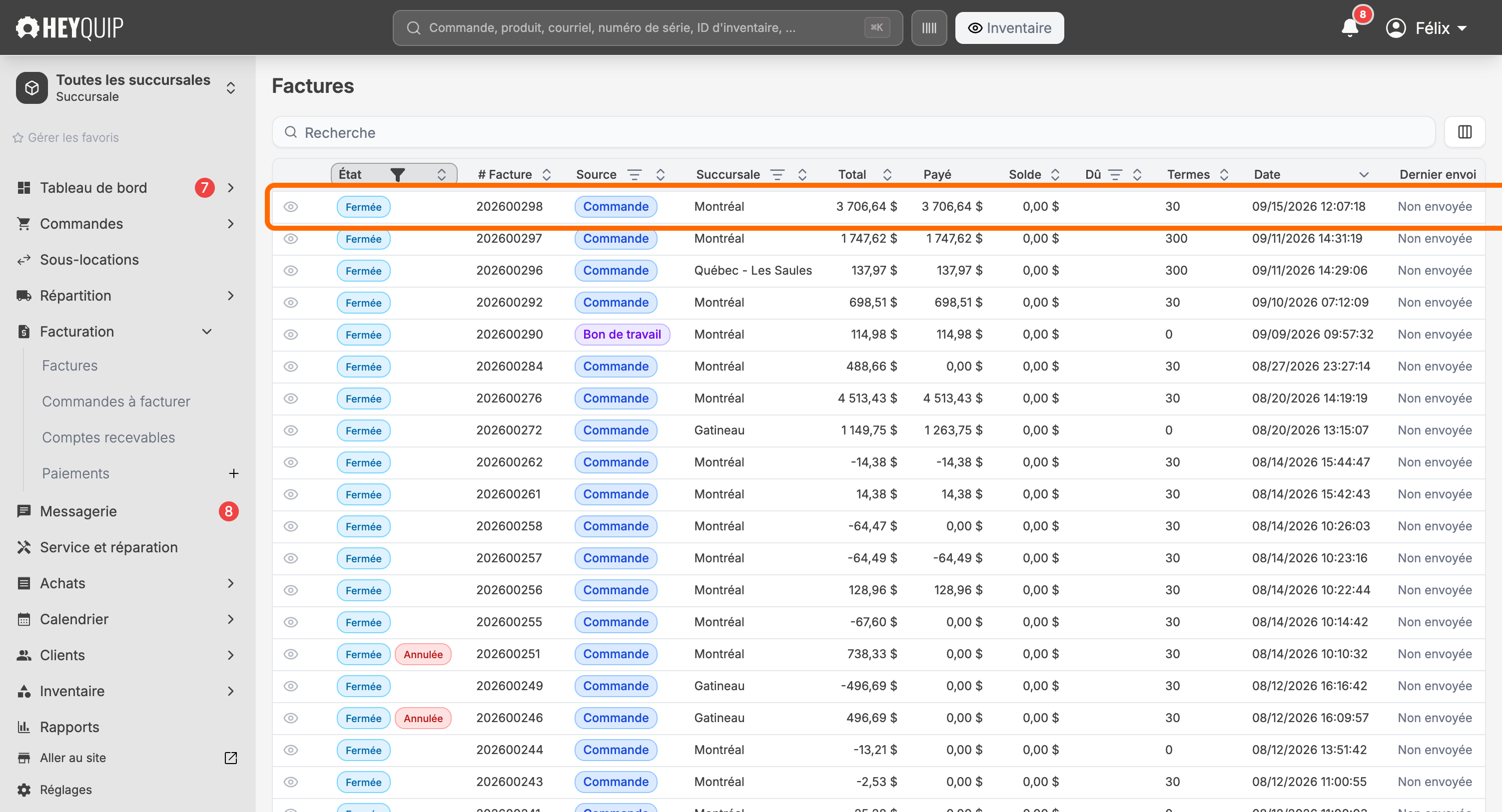Open the Félix user menu

[1426, 28]
